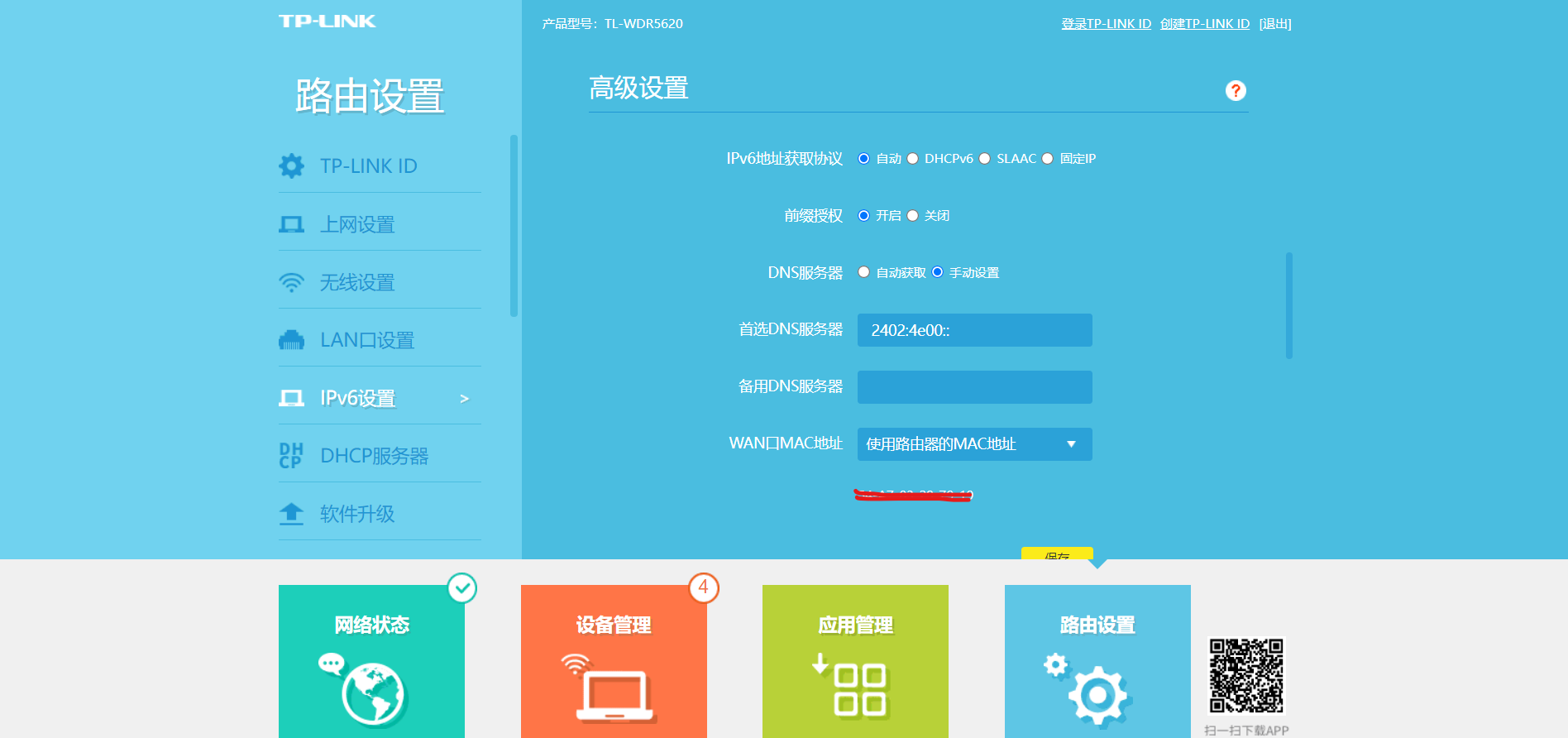Click the Wi-Fi icon for 无线设置
Image resolution: width=1568 pixels, height=738 pixels.
tap(291, 282)
